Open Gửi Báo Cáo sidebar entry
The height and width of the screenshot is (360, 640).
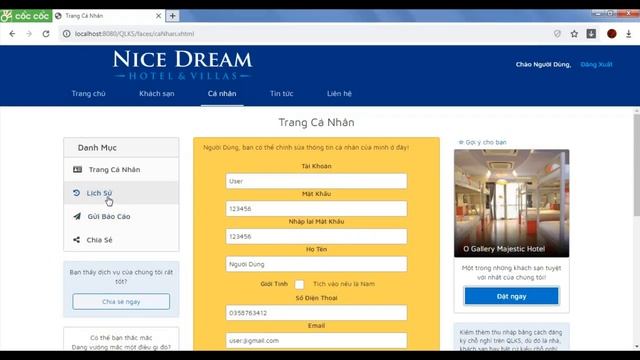[121, 216]
